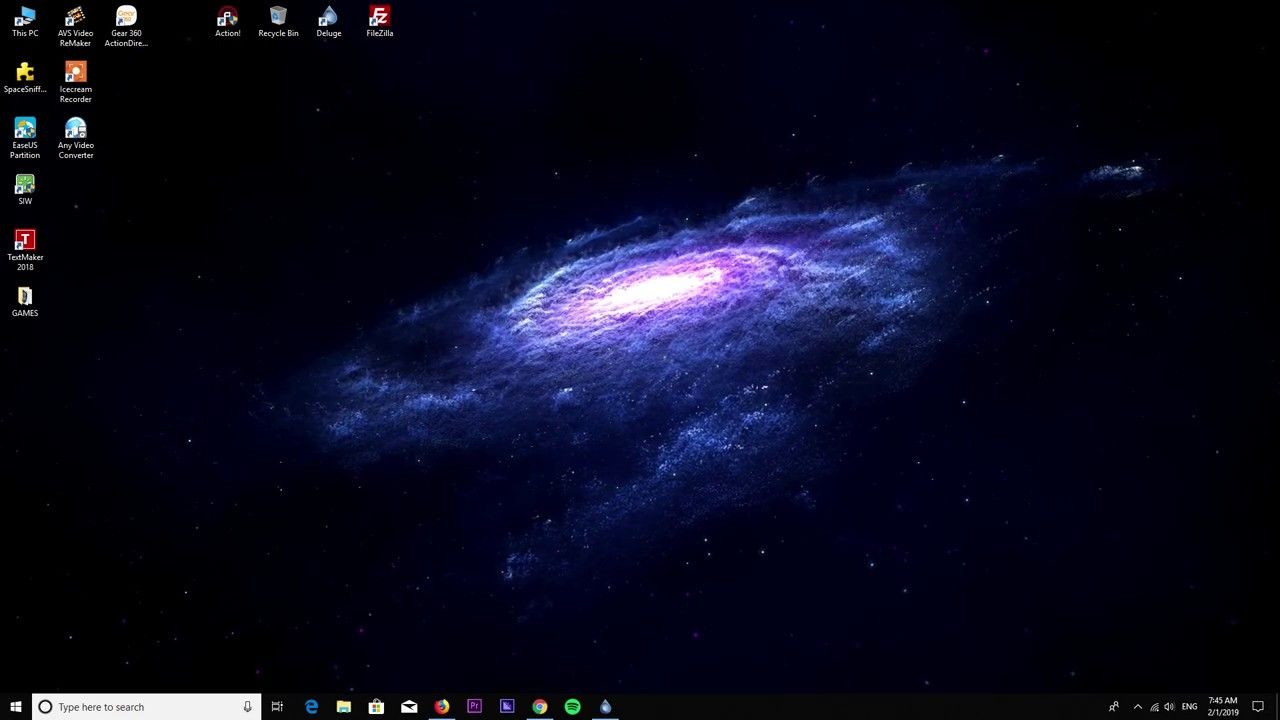Open the Recycle Bin icon
This screenshot has height=720, width=1280.
(x=278, y=22)
